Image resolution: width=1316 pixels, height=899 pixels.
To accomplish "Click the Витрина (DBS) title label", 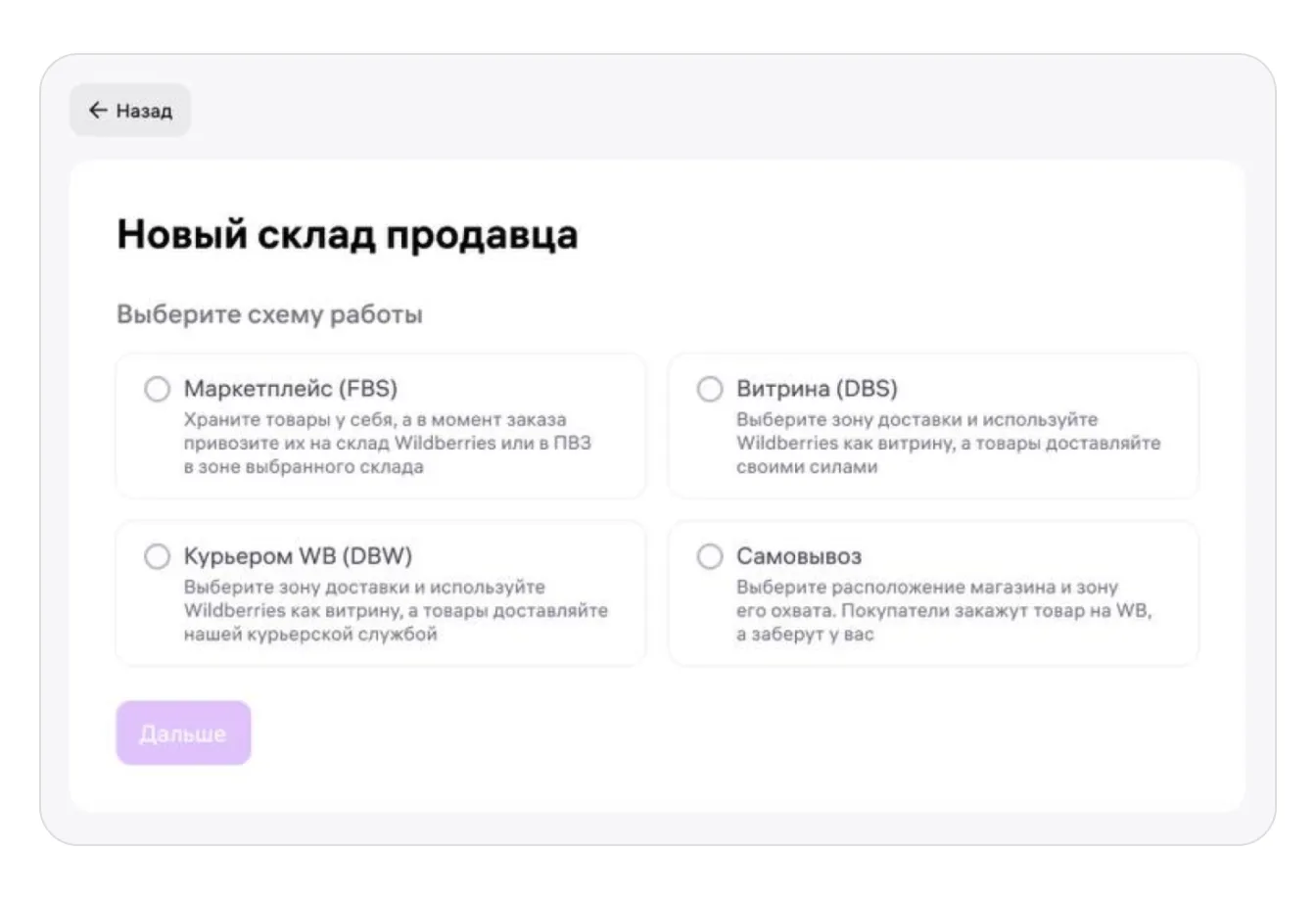I will pyautogui.click(x=816, y=389).
